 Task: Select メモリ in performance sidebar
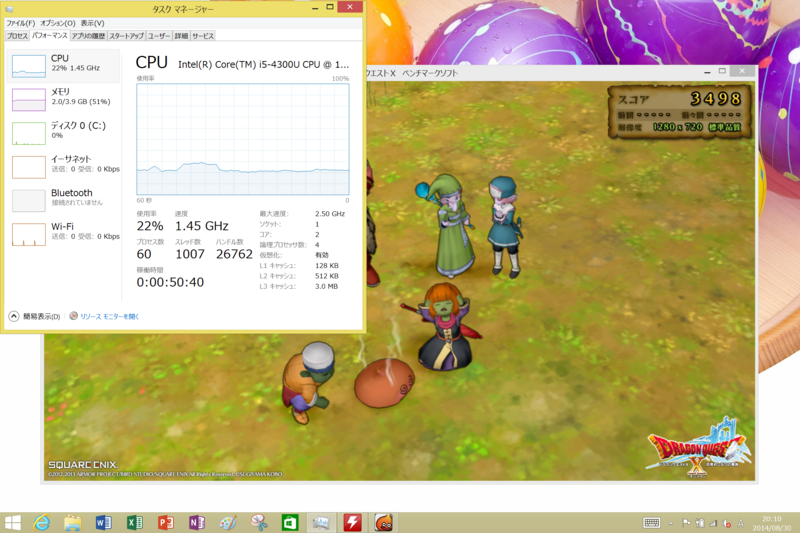coord(63,99)
